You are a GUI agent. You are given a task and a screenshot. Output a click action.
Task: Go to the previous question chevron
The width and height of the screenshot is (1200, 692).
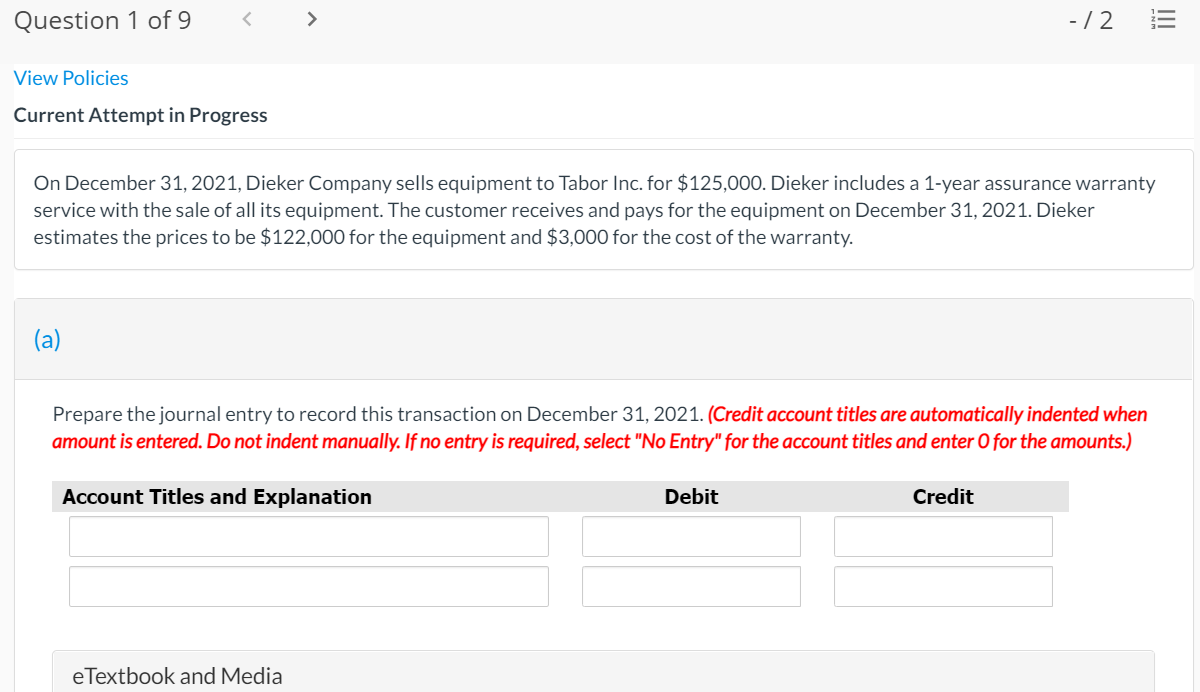(246, 18)
